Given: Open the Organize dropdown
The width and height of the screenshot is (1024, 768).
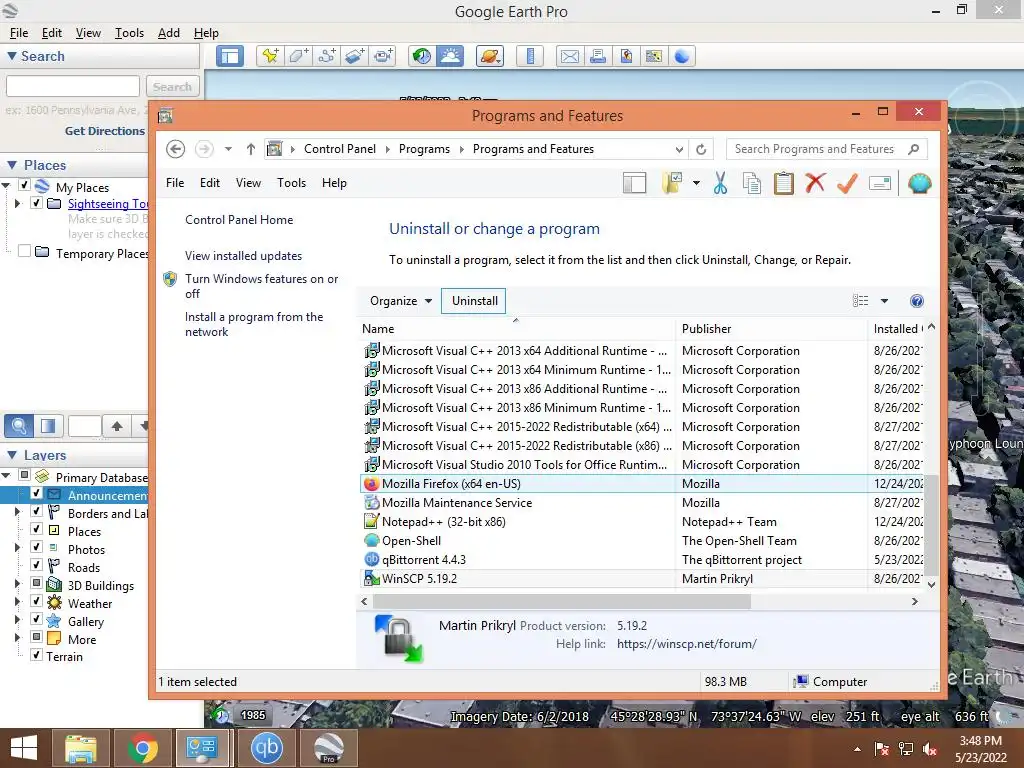Looking at the screenshot, I should (400, 301).
